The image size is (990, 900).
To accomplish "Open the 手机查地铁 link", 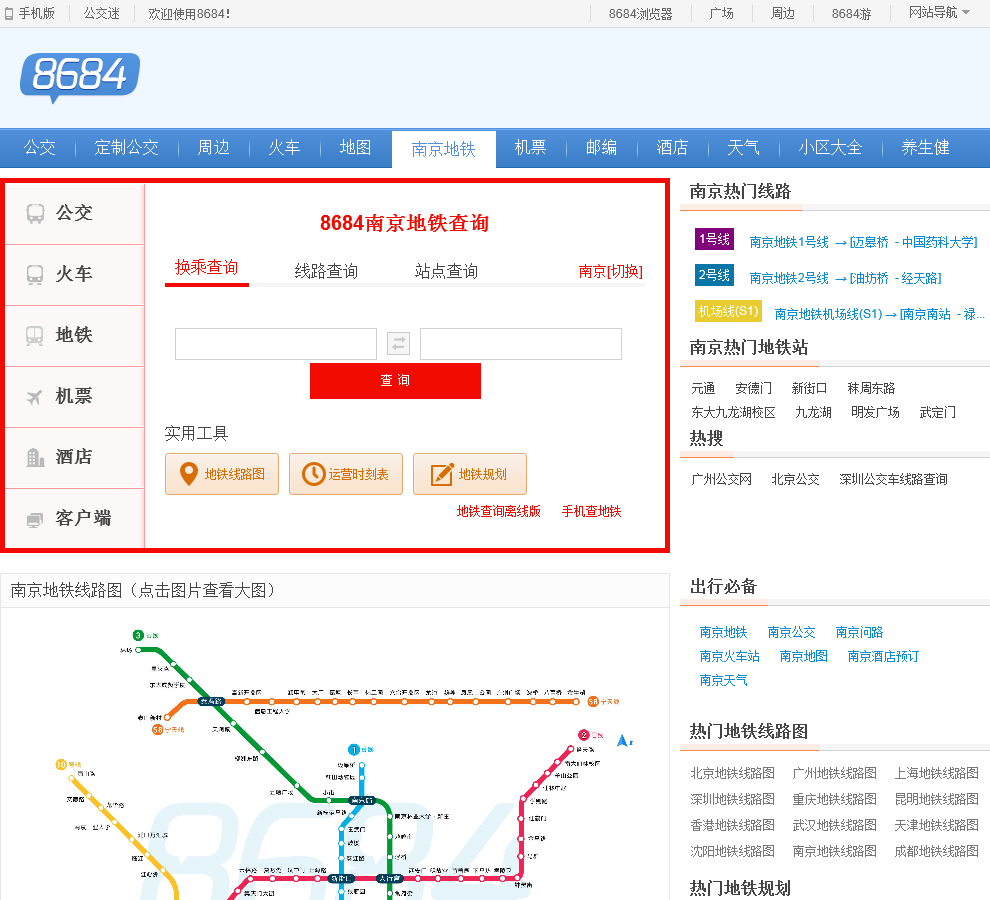I will 592,512.
